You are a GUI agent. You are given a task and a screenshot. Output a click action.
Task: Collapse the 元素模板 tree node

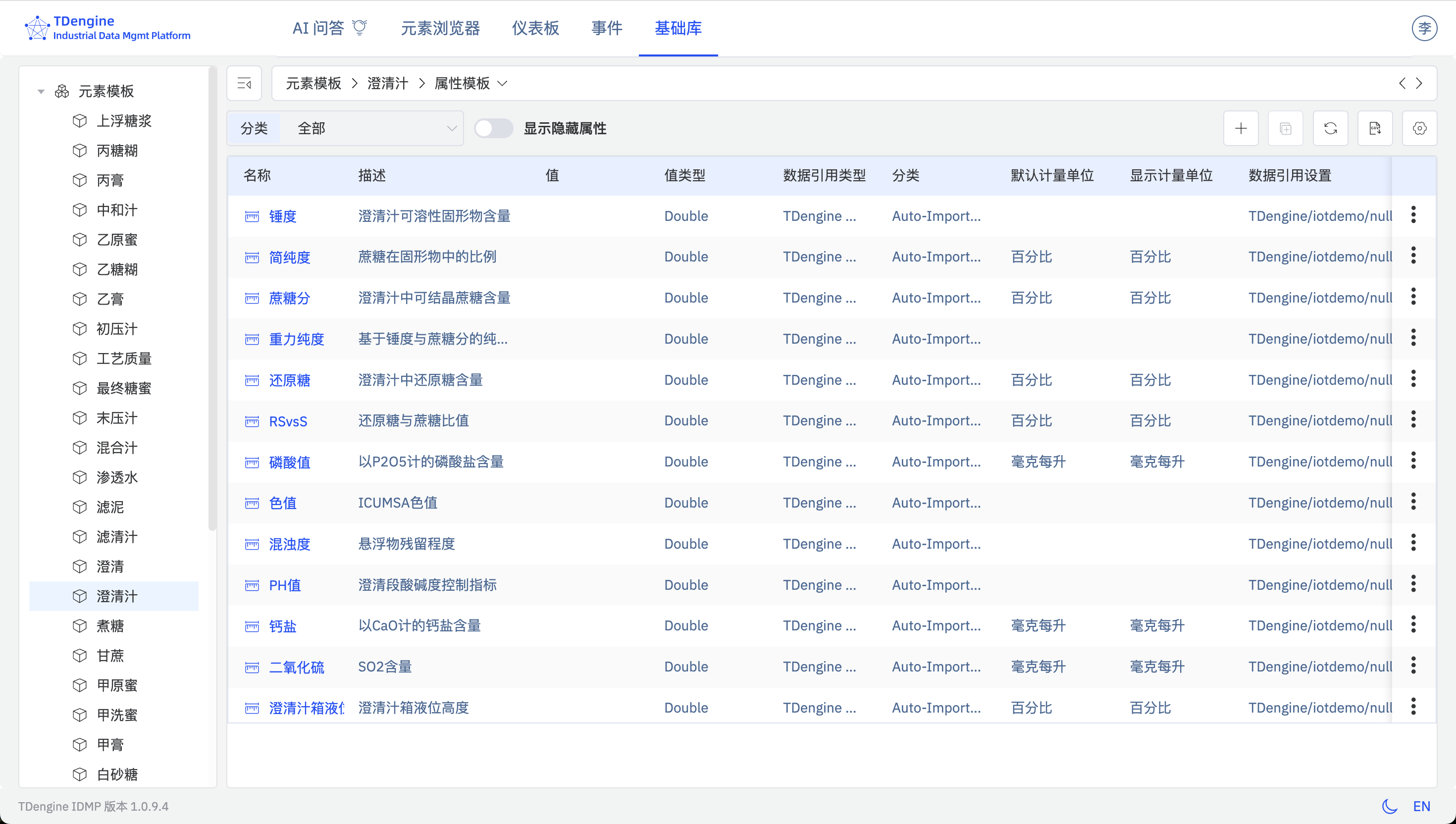click(x=40, y=91)
